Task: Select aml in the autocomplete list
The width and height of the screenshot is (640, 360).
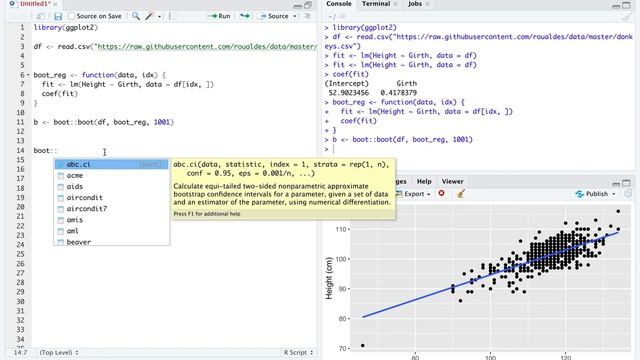Action: pyautogui.click(x=112, y=231)
